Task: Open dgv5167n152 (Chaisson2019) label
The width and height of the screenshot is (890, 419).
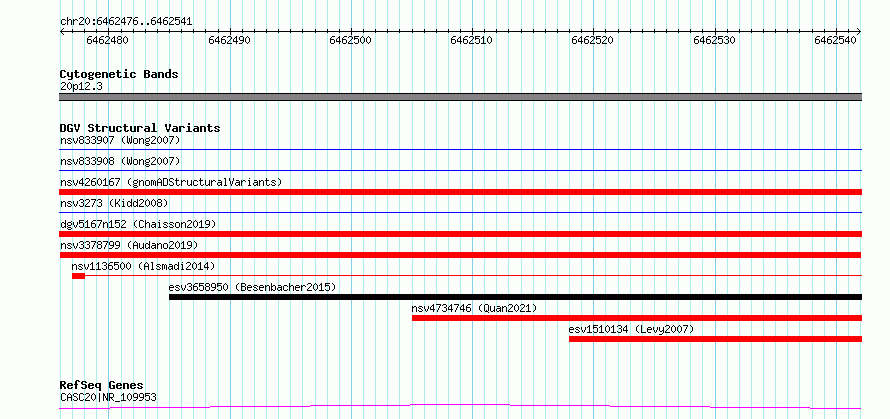Action: coord(138,224)
